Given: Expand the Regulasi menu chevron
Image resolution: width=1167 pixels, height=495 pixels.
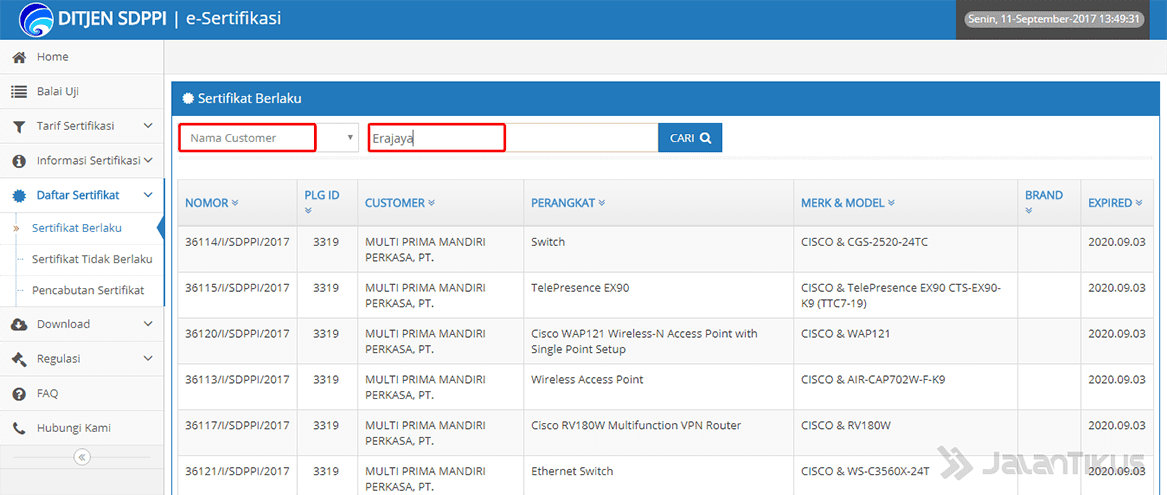Looking at the screenshot, I should click(x=148, y=358).
